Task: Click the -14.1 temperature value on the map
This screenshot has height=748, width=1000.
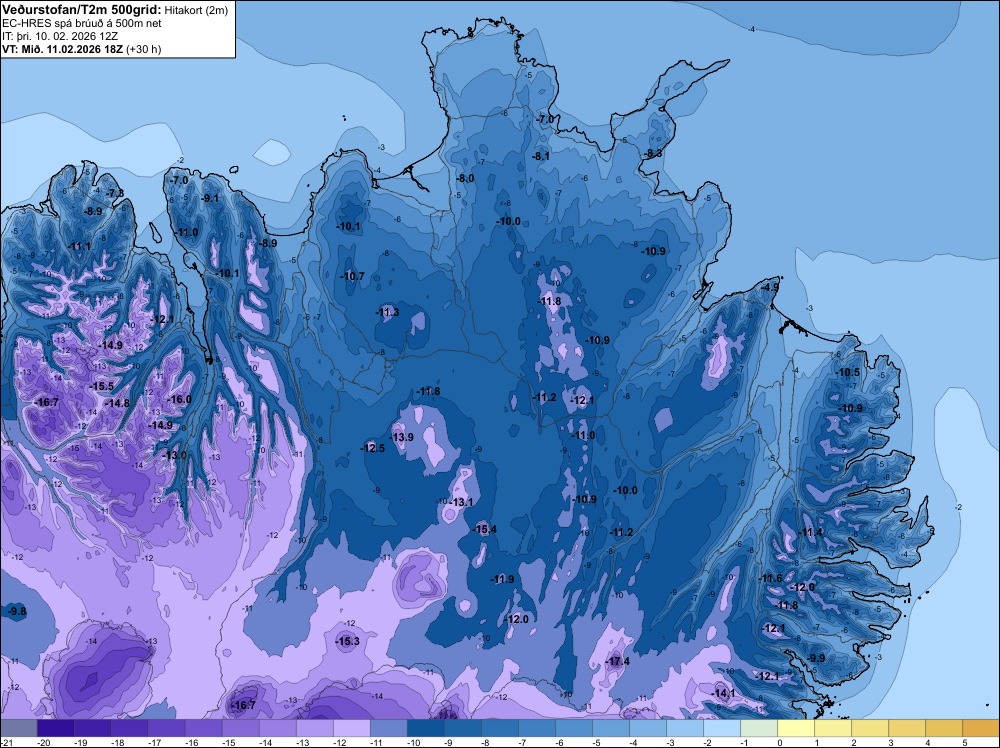Action: [x=723, y=693]
